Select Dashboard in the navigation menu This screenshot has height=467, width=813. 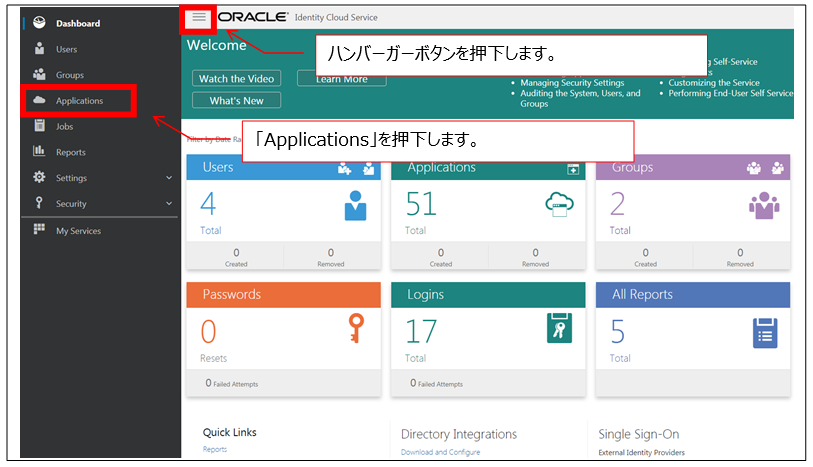coord(78,23)
